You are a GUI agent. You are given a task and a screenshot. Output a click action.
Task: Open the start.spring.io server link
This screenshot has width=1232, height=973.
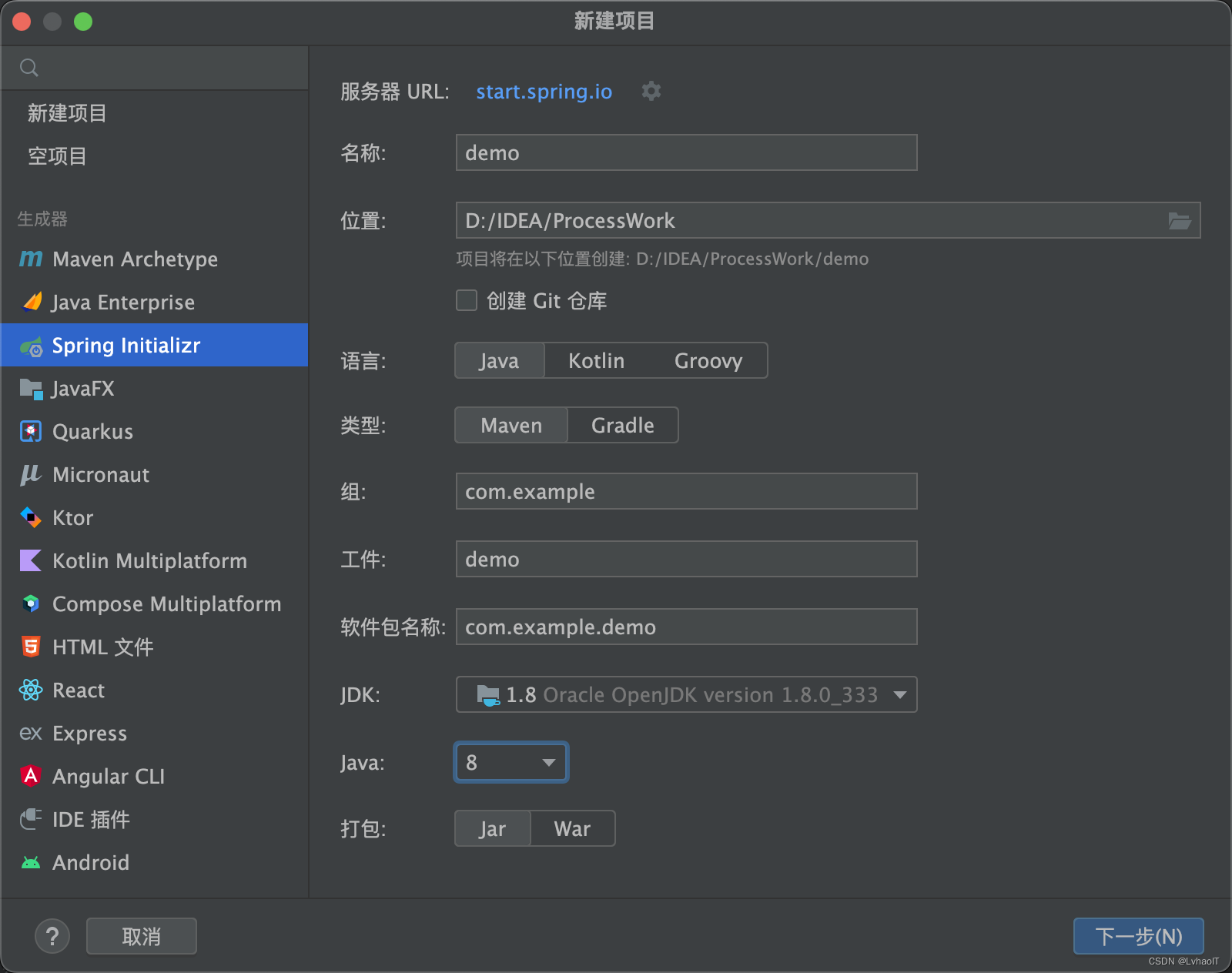tap(544, 92)
